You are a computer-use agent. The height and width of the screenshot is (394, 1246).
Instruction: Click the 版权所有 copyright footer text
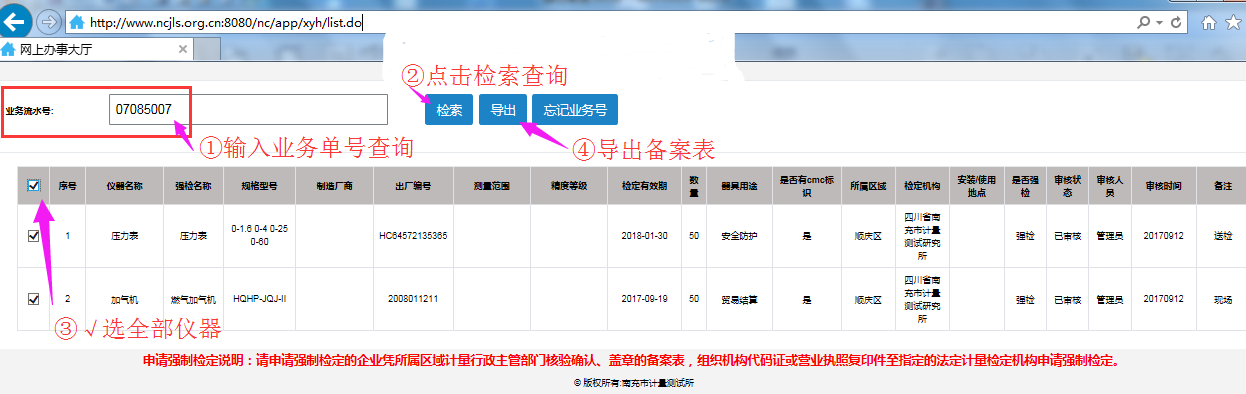click(634, 382)
